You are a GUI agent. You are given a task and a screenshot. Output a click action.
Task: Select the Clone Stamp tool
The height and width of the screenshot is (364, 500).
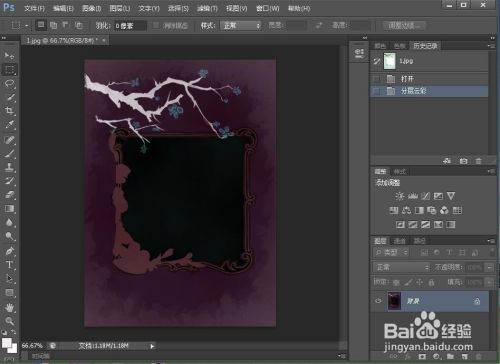pos(9,167)
